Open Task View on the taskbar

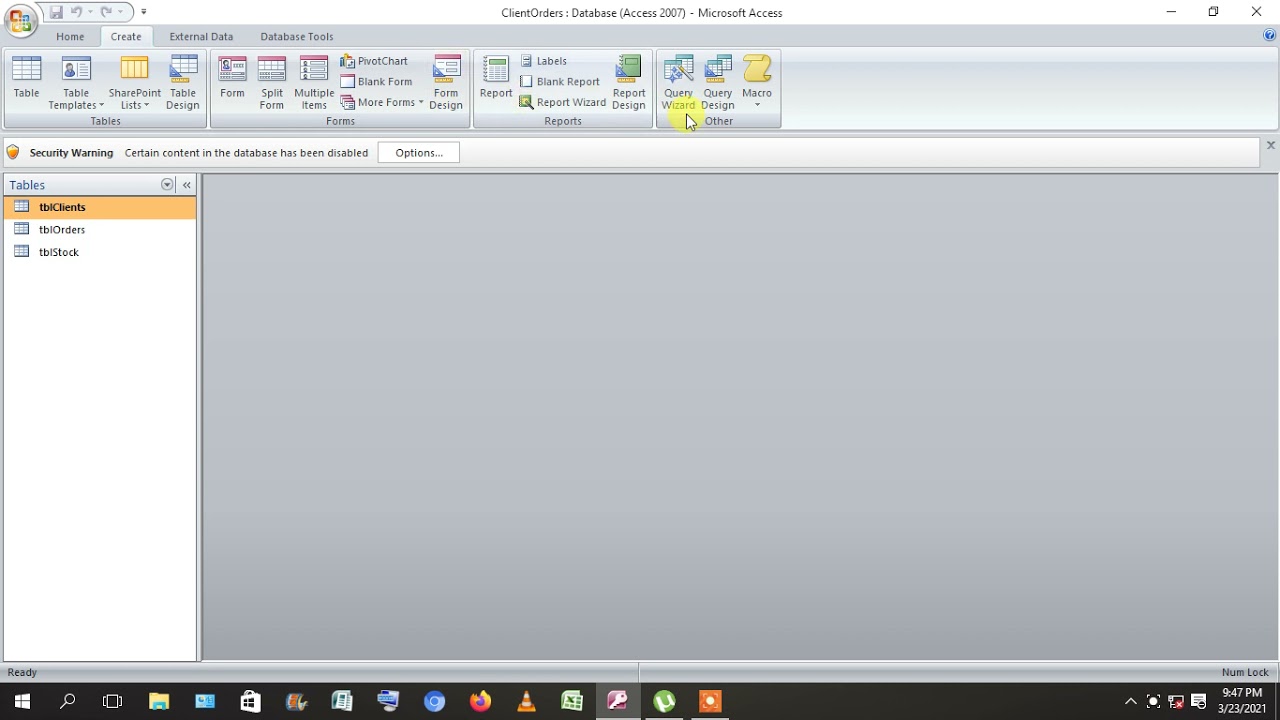click(112, 701)
